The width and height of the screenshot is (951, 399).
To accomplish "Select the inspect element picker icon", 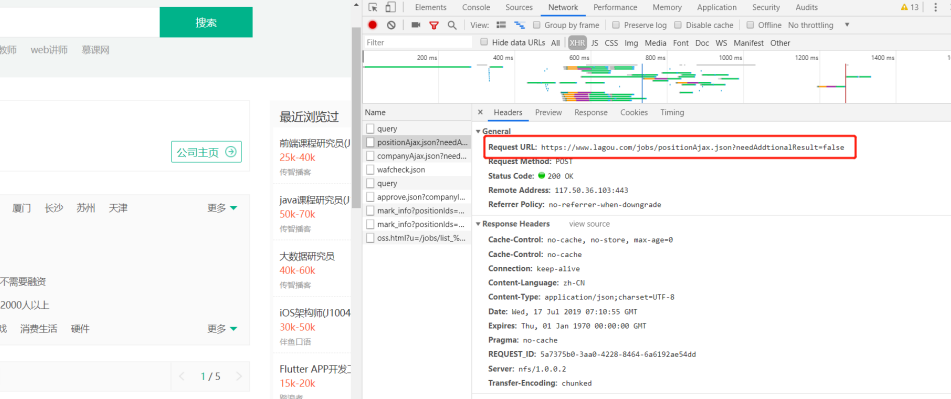I will tap(373, 7).
